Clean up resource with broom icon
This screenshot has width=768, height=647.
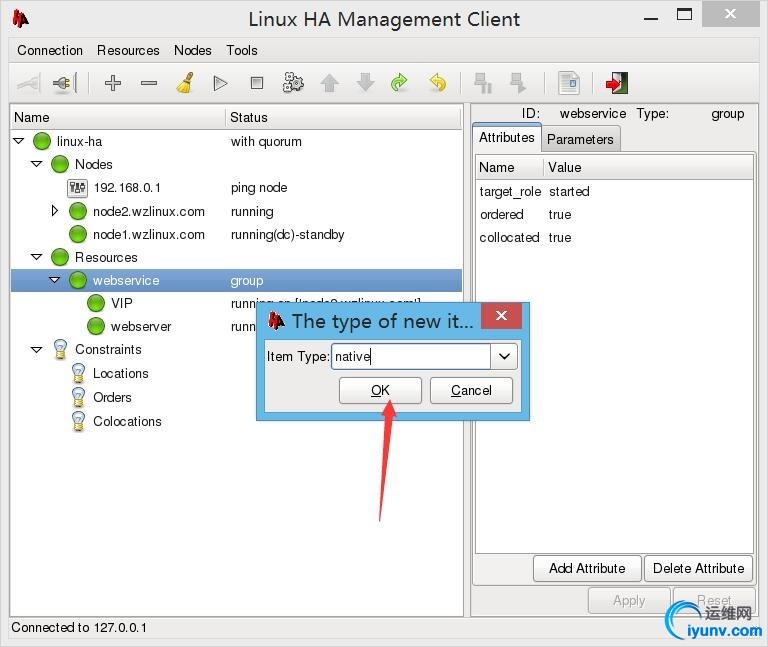[x=185, y=83]
